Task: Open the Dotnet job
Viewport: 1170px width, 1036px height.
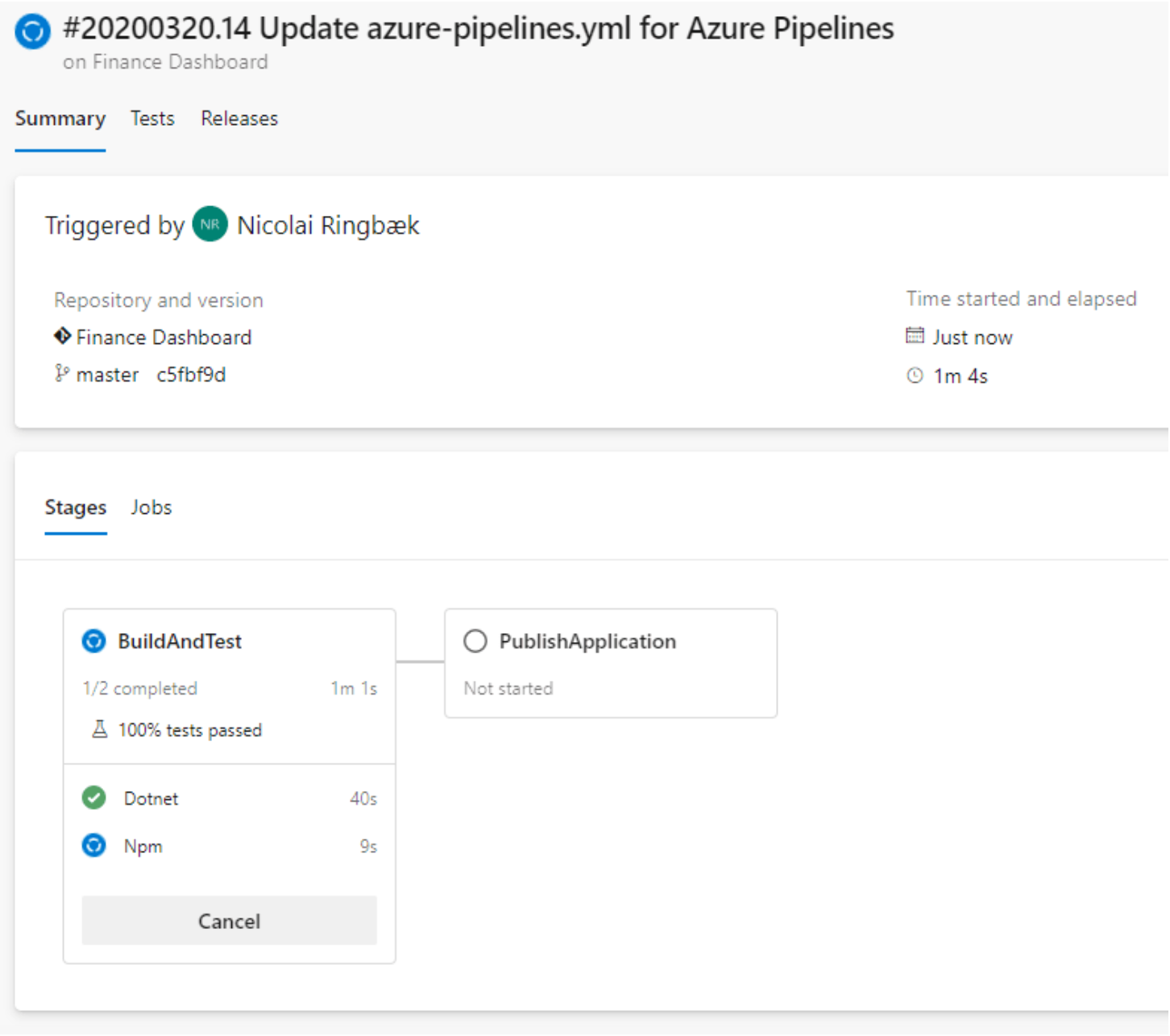Action: [230, 798]
